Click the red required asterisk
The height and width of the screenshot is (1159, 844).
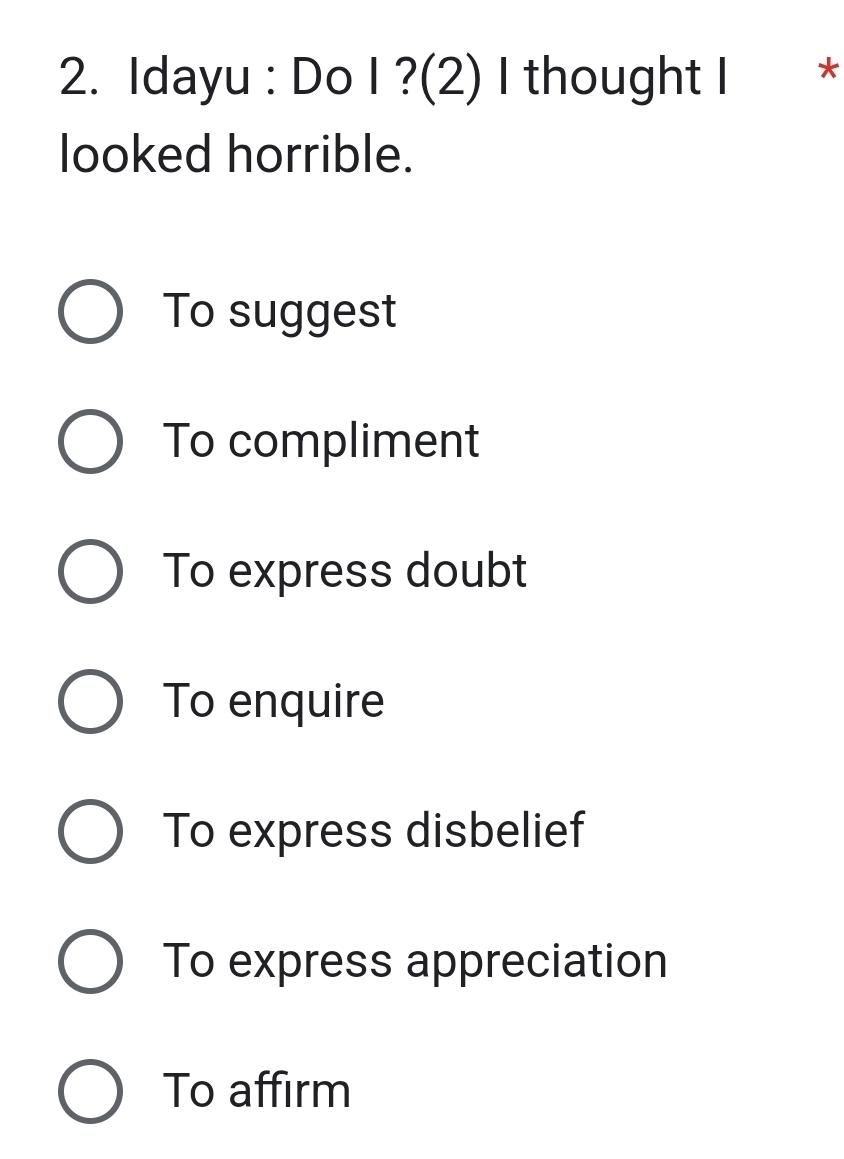click(826, 72)
